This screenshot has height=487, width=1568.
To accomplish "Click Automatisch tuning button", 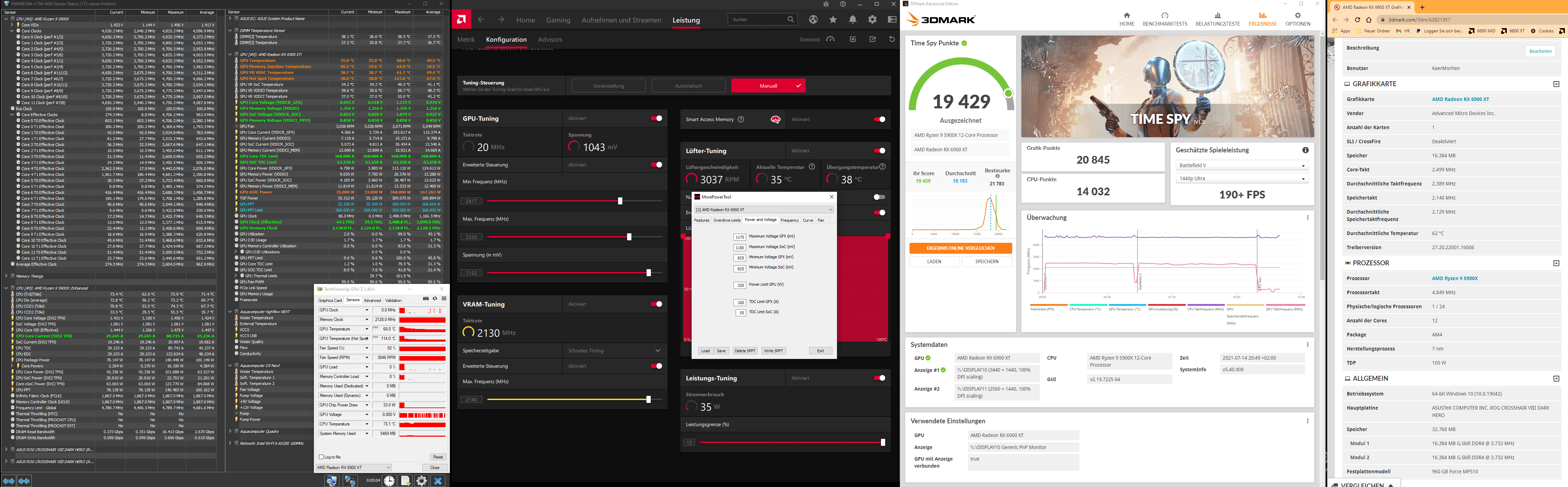I will click(x=688, y=86).
